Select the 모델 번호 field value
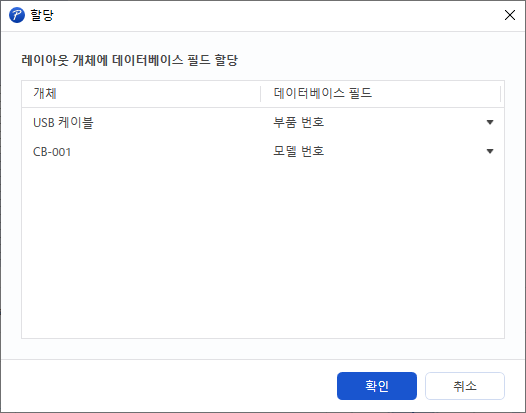This screenshot has width=526, height=413. [298, 151]
